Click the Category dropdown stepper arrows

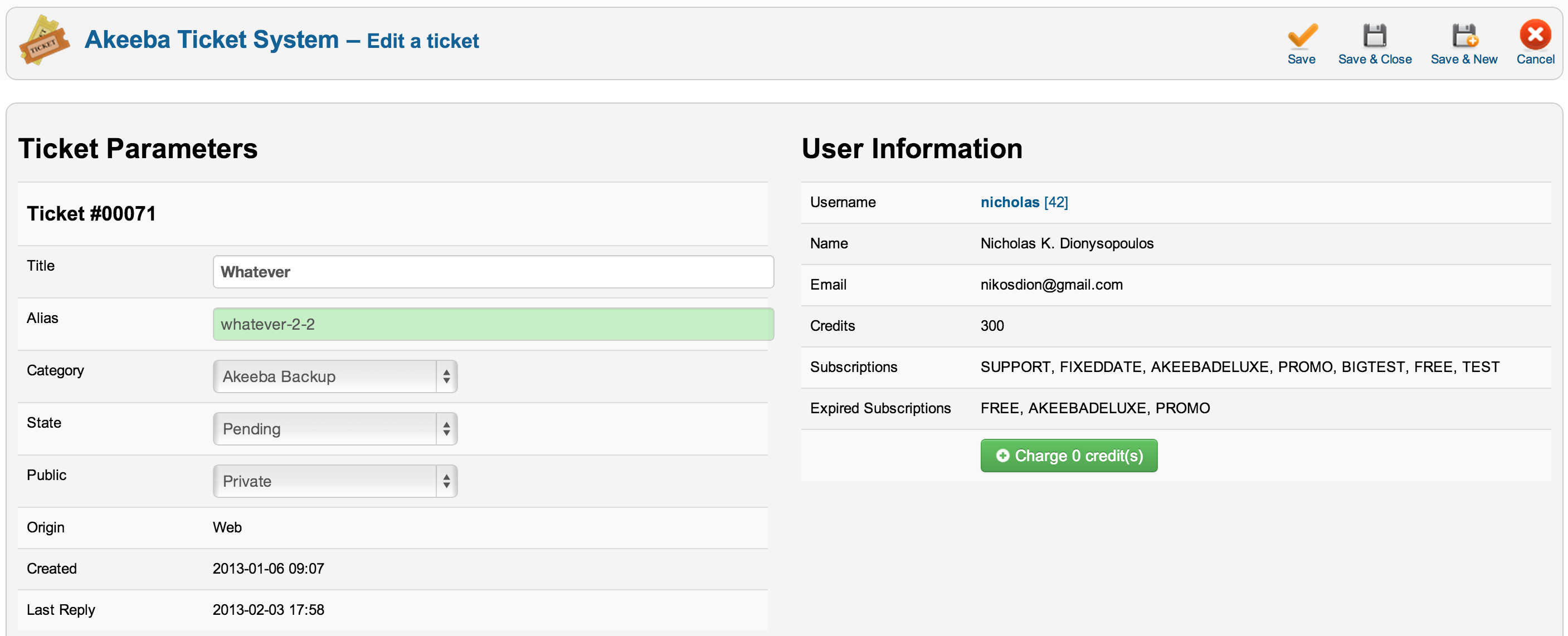tap(446, 376)
